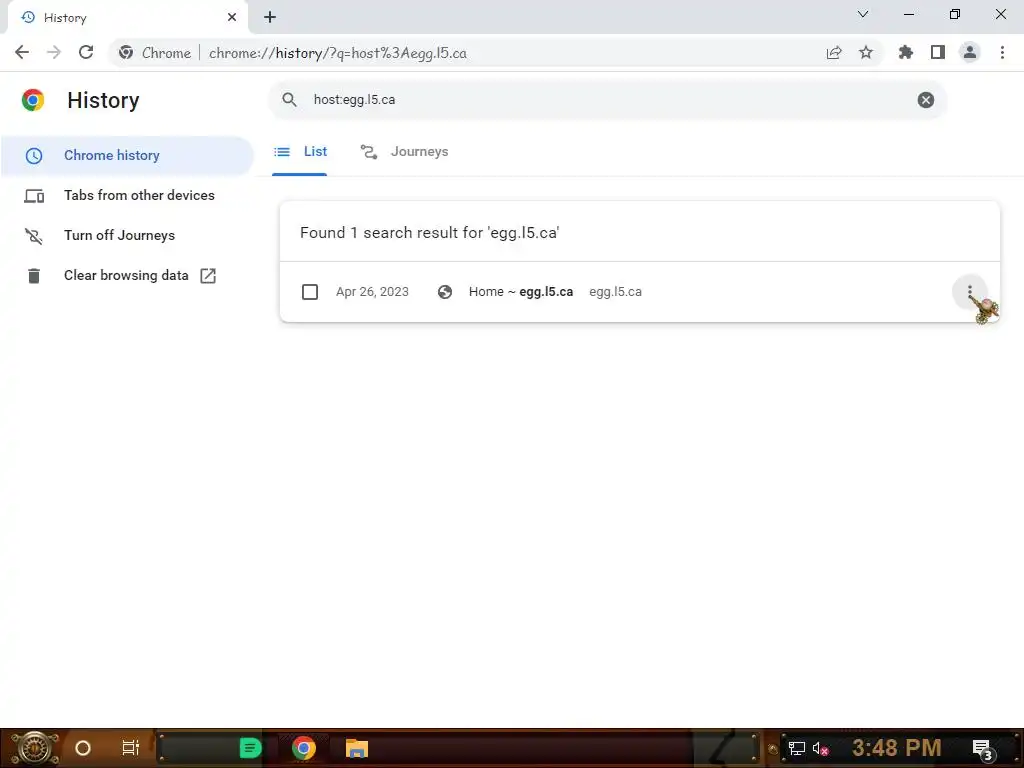Image resolution: width=1024 pixels, height=768 pixels.
Task: Open actions menu for egg.l5.ca entry
Action: (x=970, y=291)
